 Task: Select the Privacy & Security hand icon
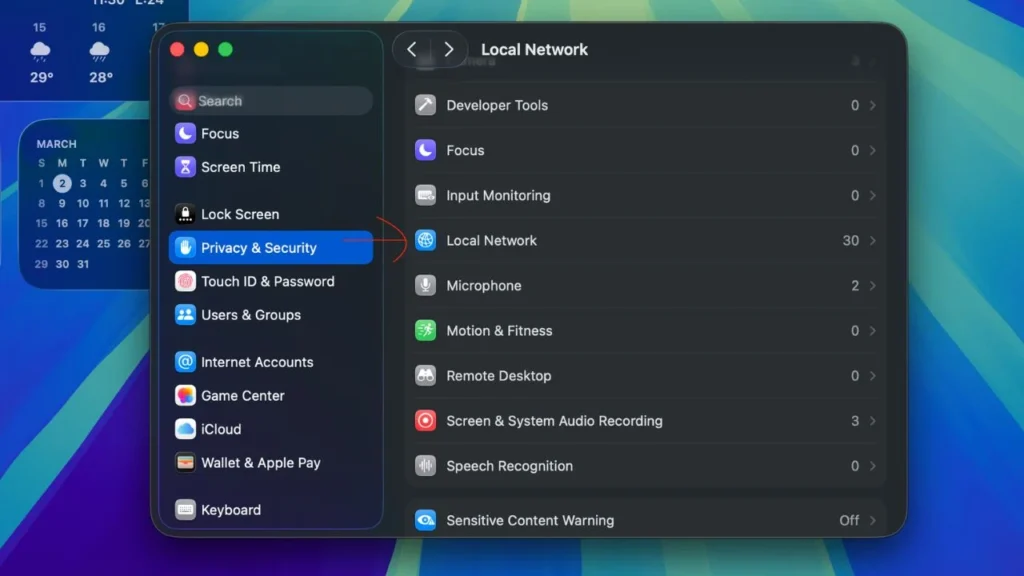[185, 247]
